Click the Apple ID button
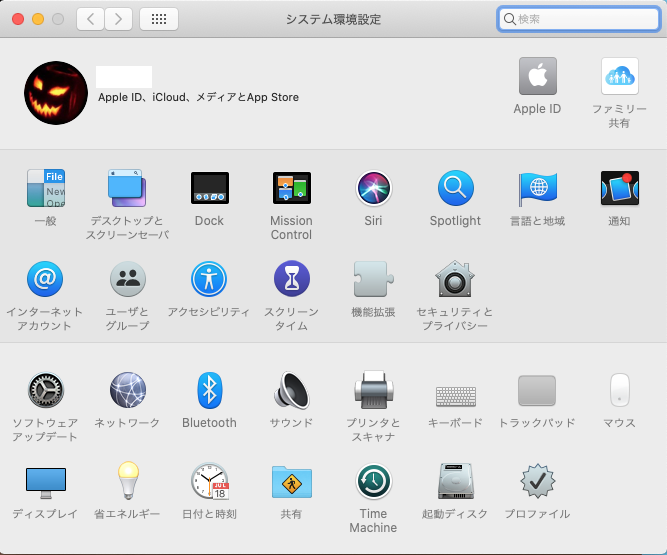667x555 pixels. click(x=537, y=78)
